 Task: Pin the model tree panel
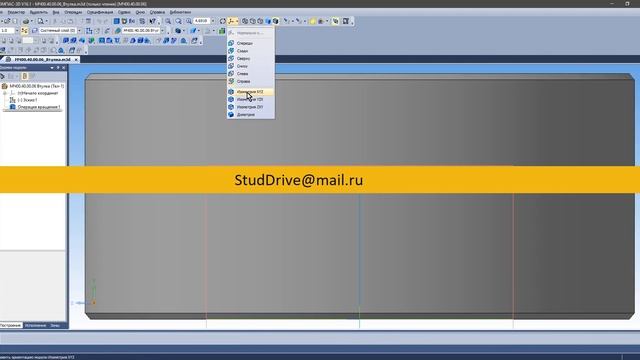click(58, 68)
